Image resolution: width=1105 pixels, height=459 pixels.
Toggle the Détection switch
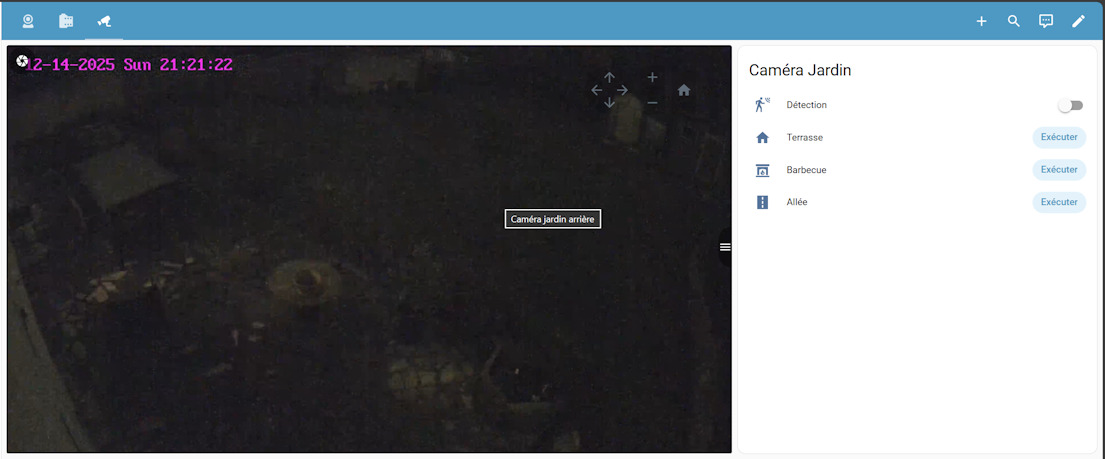[x=1070, y=105]
